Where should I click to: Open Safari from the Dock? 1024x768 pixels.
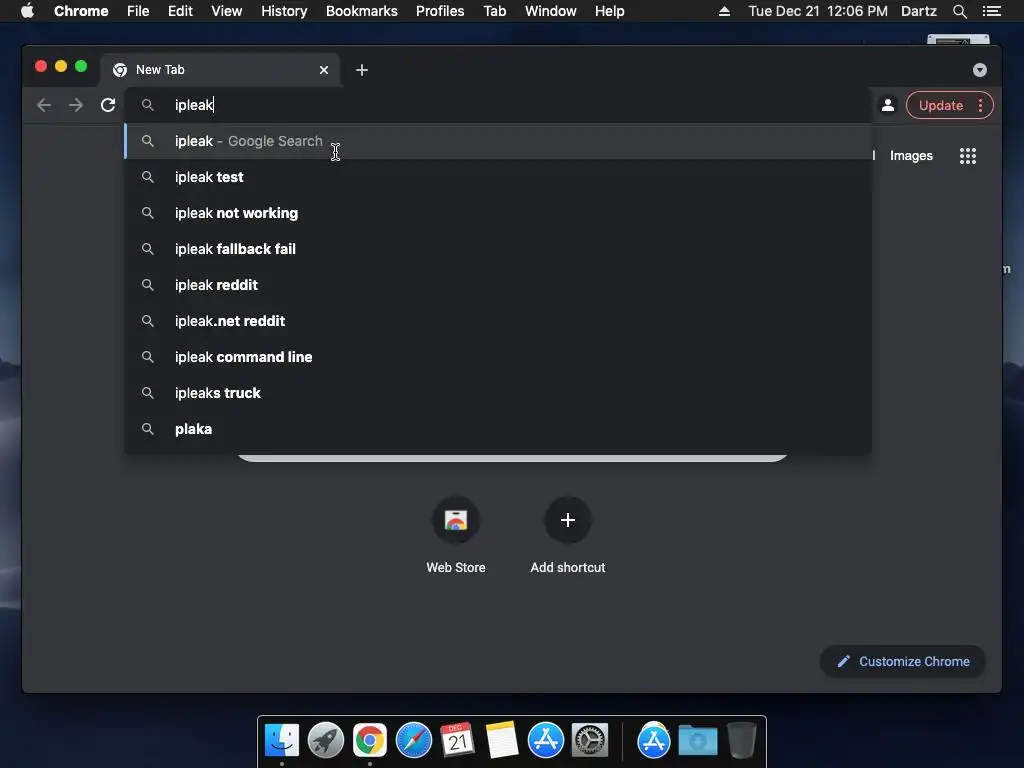tap(414, 741)
